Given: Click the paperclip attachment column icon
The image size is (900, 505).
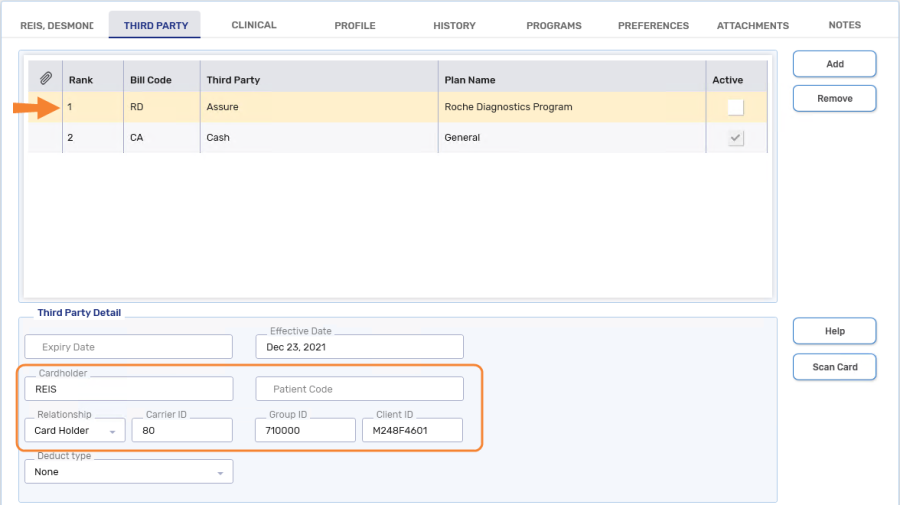Looking at the screenshot, I should coord(46,78).
